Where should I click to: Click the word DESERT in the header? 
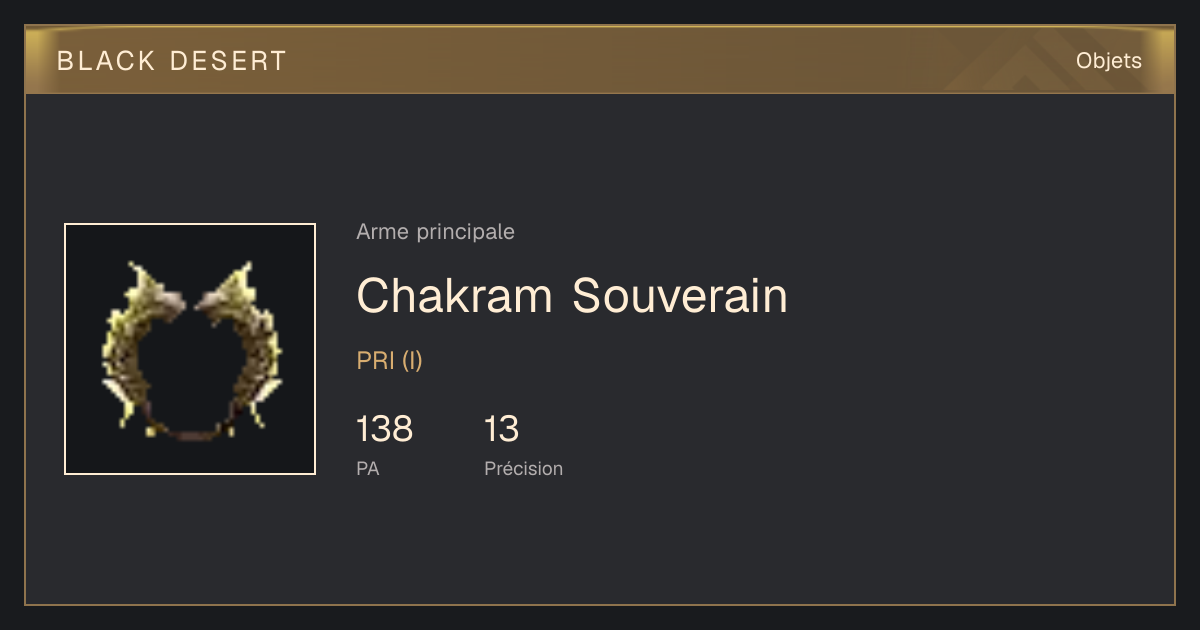pyautogui.click(x=229, y=61)
